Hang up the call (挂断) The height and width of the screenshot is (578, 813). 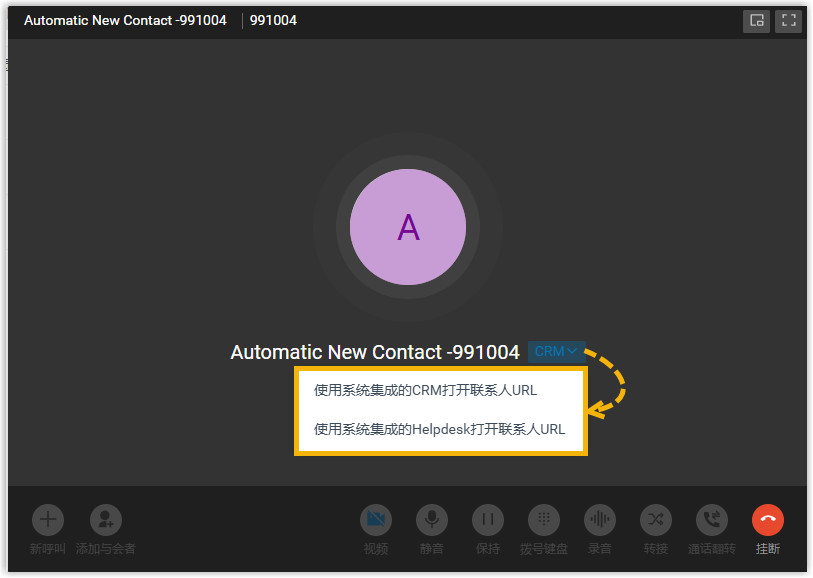pyautogui.click(x=768, y=520)
